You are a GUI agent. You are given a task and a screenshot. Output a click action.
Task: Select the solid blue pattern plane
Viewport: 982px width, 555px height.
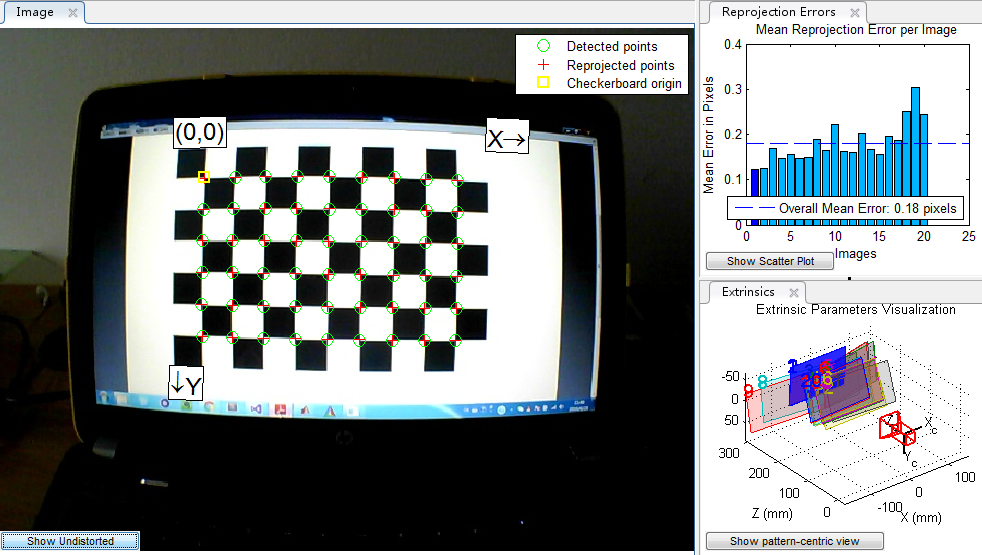tap(817, 377)
